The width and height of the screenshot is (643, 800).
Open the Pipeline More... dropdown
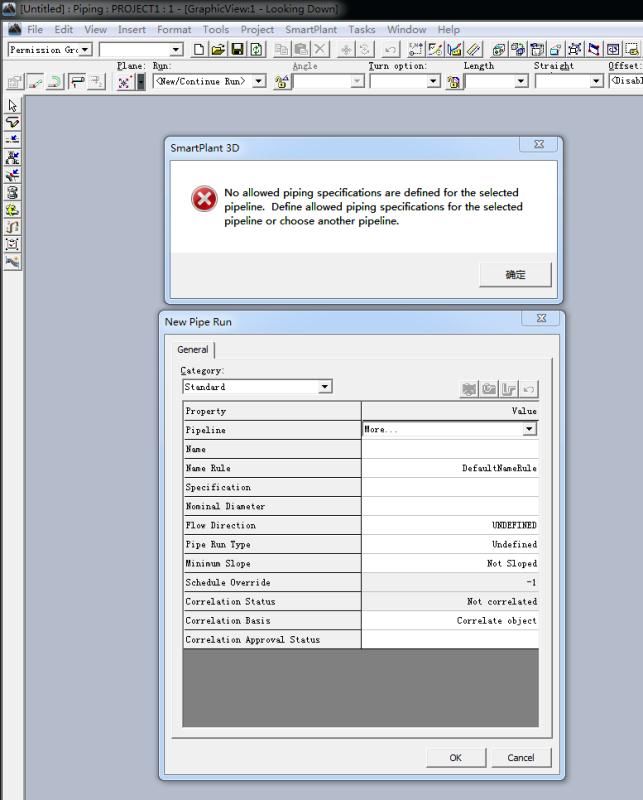(529, 429)
